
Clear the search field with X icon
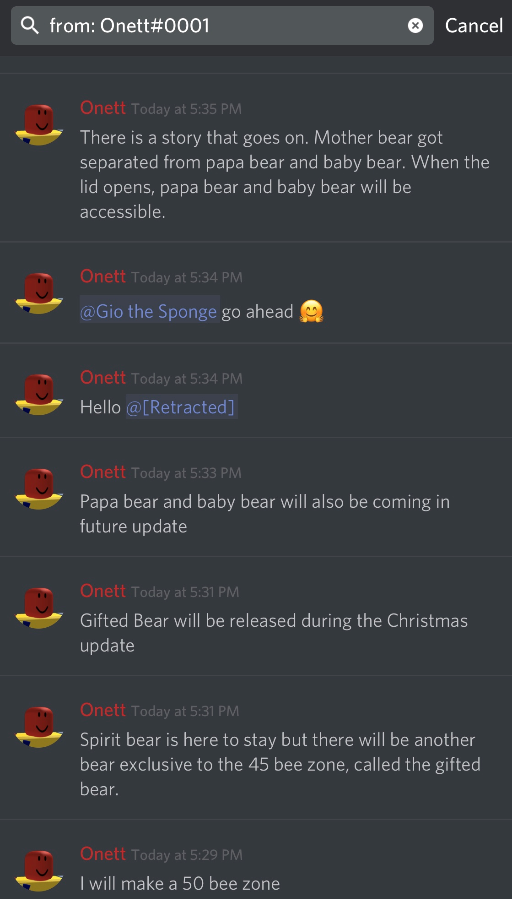point(416,25)
